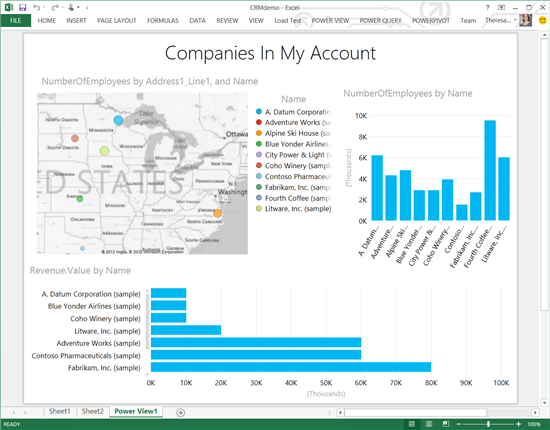Open the Team ribbon tab
This screenshot has width=550, height=430.
coord(468,21)
